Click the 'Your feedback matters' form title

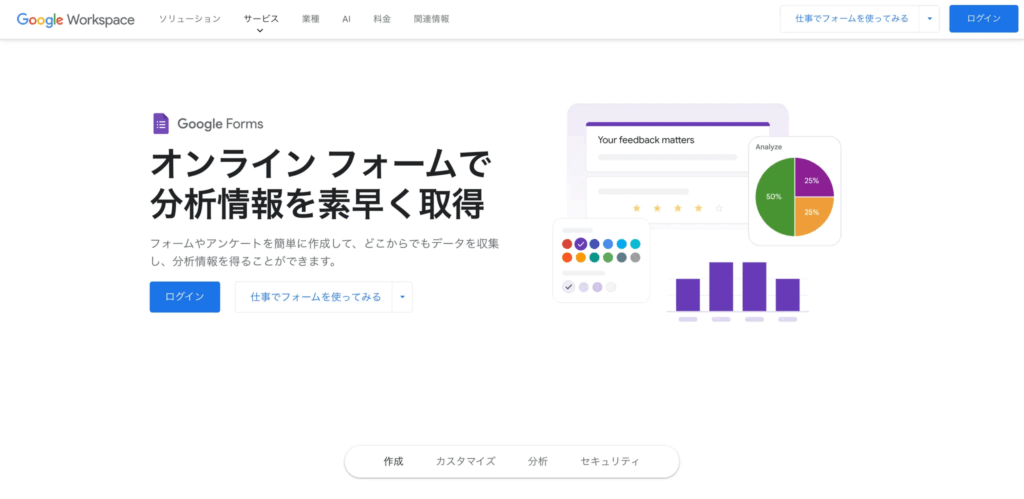pos(646,140)
